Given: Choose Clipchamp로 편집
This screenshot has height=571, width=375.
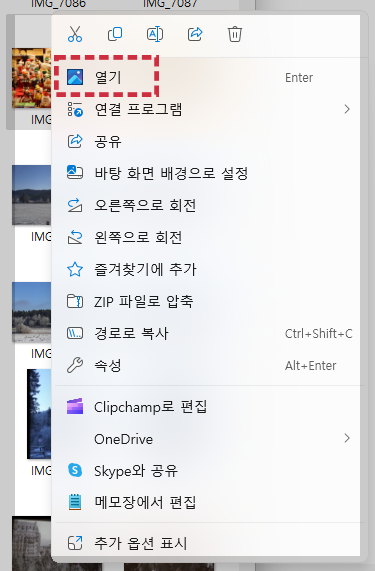Looking at the screenshot, I should [x=208, y=407].
